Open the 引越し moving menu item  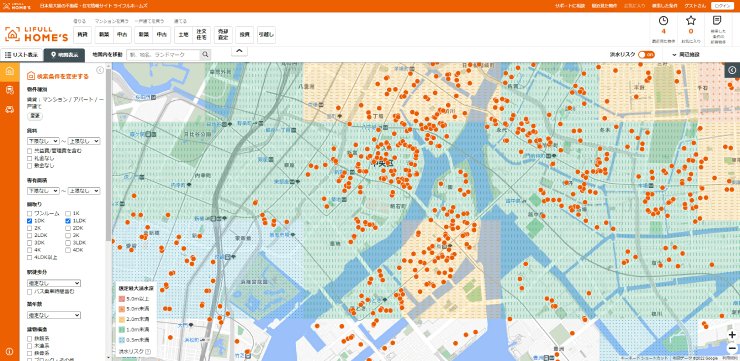pos(266,35)
